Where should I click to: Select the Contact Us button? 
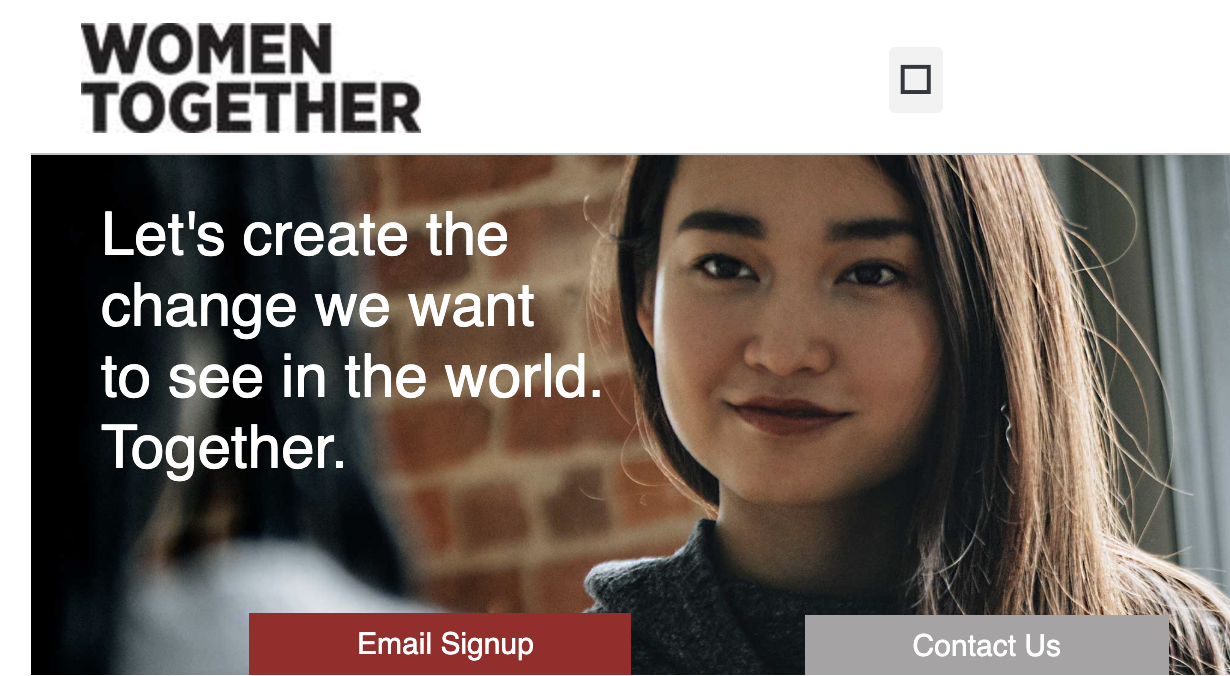(987, 645)
